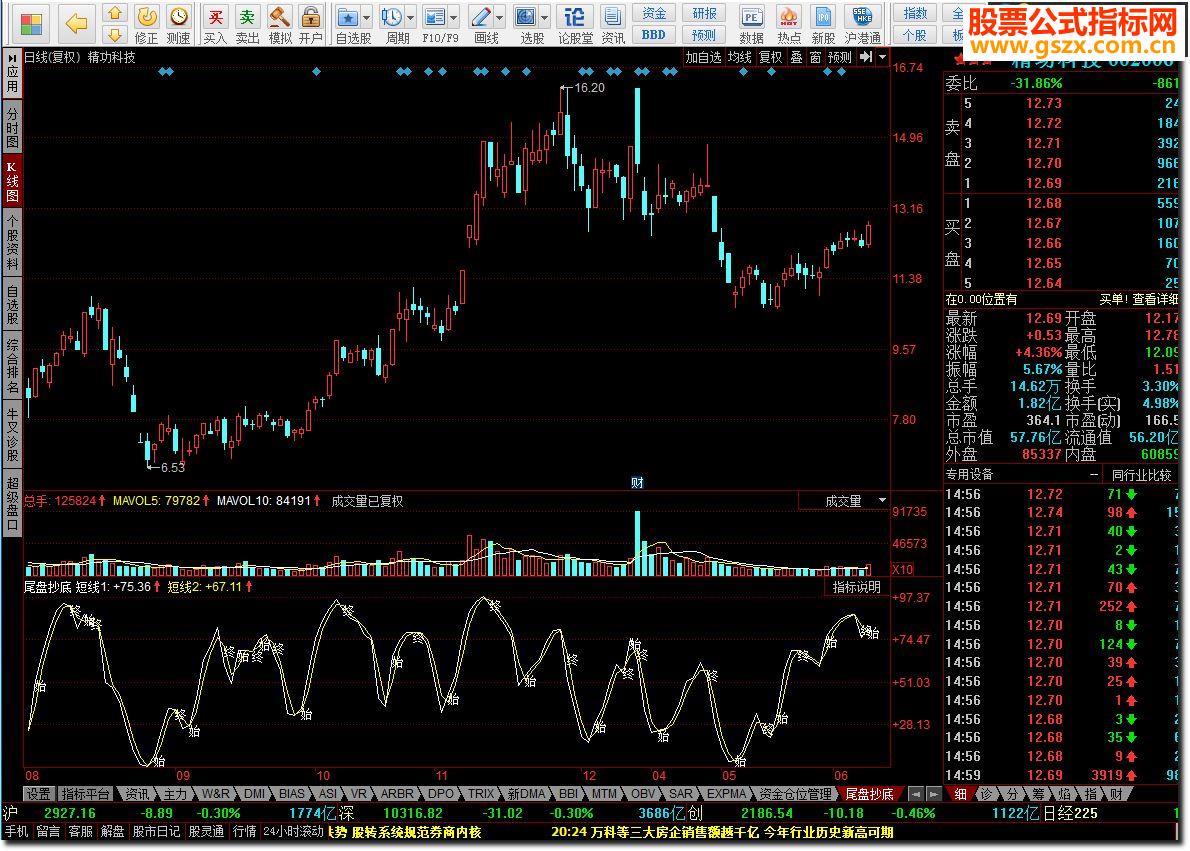Toggle 预测 forecast in chart header

click(839, 57)
